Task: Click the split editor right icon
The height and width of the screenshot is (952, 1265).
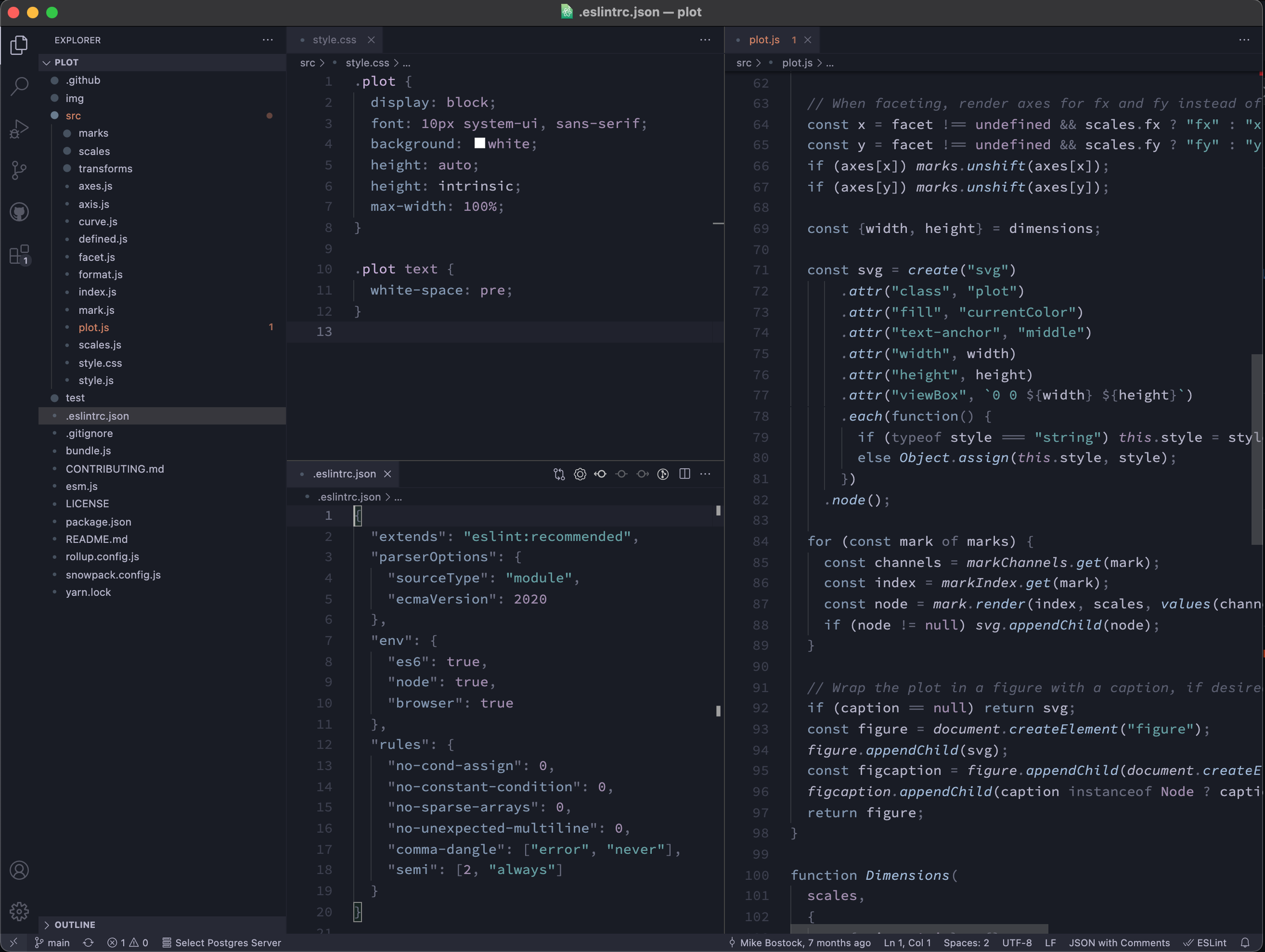Action: click(684, 474)
